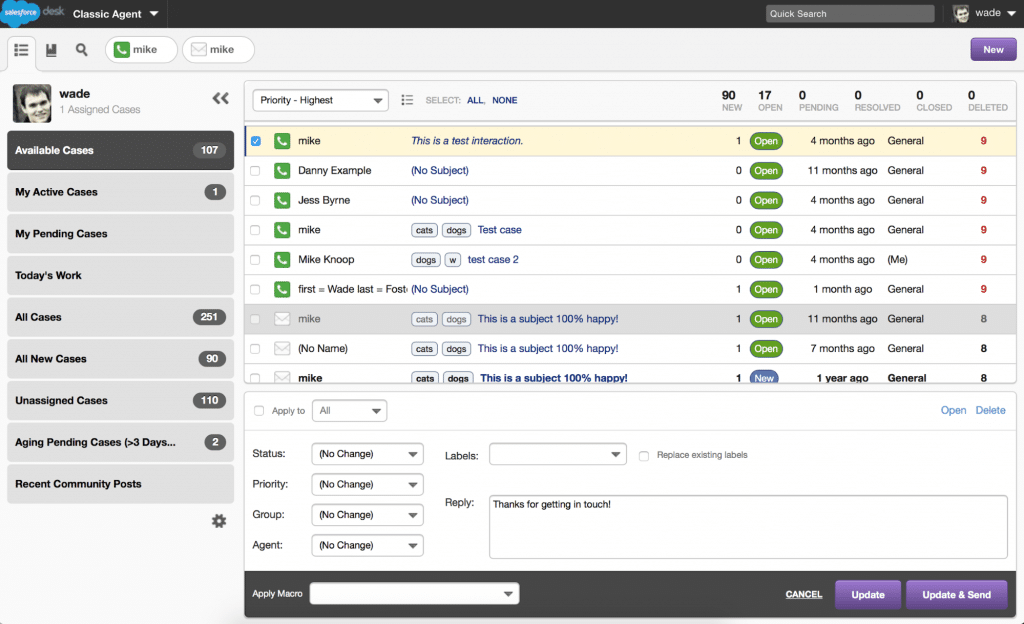Screen dimensions: 1024x624
Task: Open the knowledge base book icon
Action: [52, 50]
